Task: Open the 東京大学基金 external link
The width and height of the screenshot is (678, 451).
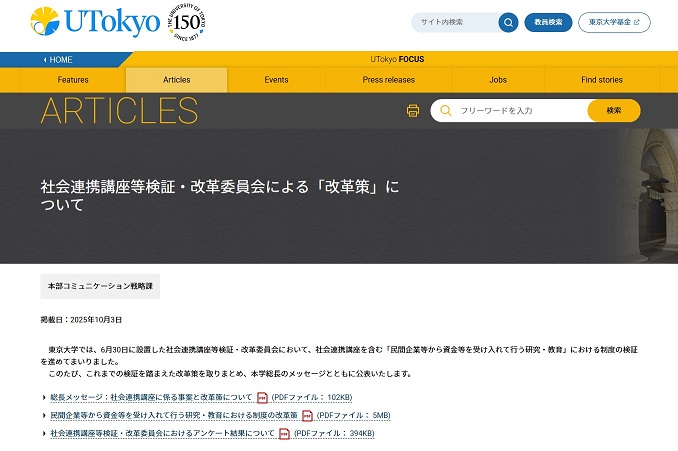Action: [x=614, y=22]
